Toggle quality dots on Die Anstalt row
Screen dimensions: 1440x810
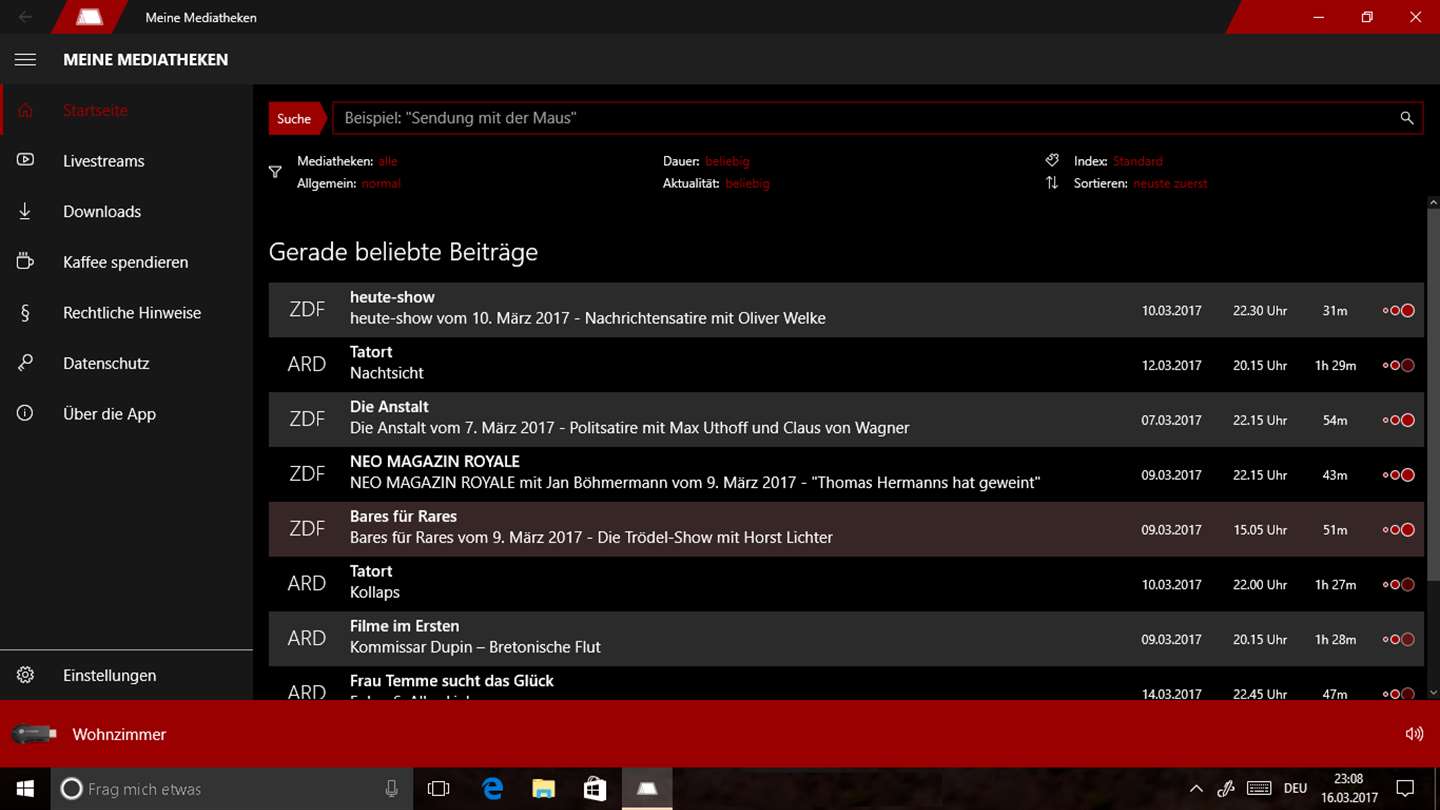(1399, 420)
